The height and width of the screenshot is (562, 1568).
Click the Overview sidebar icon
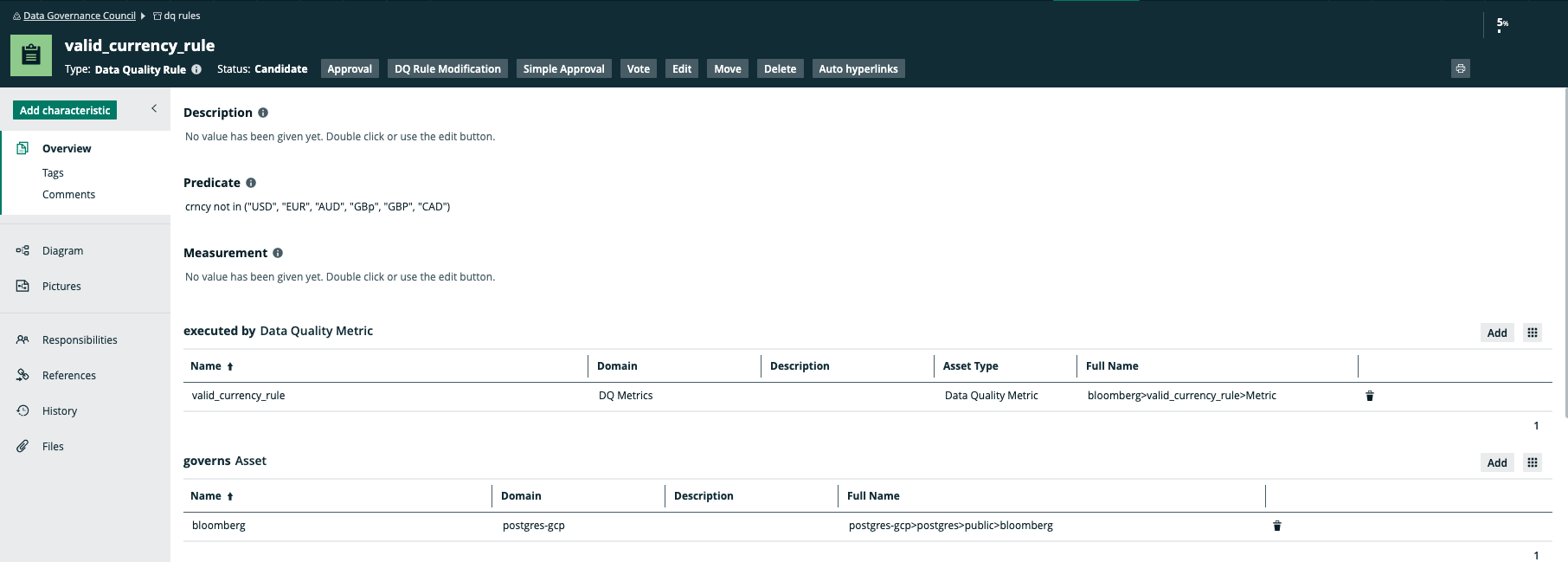(22, 148)
